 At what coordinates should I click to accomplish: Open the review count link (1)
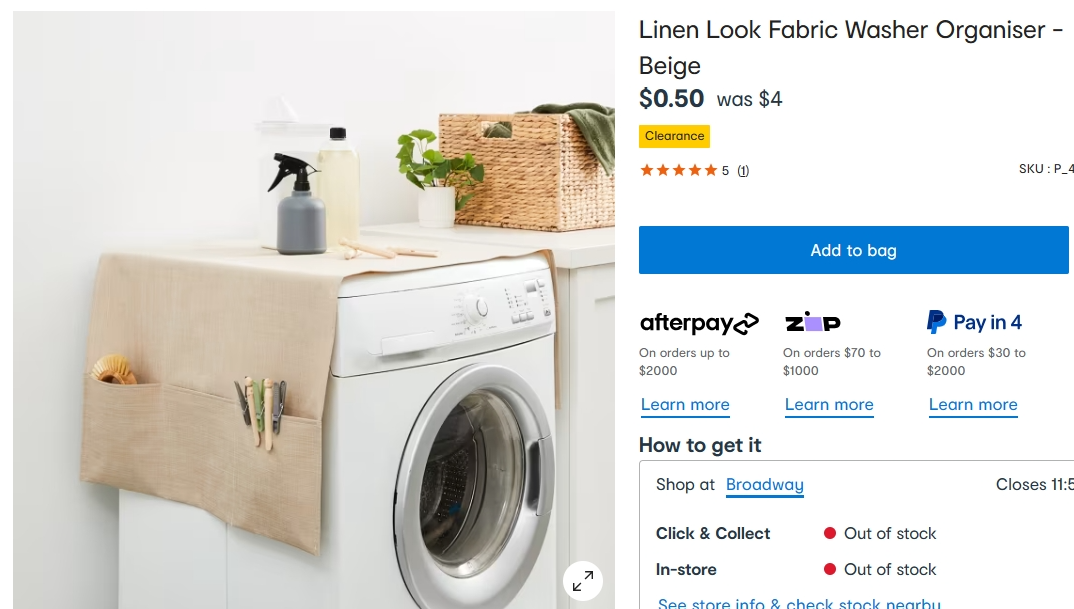(x=743, y=171)
